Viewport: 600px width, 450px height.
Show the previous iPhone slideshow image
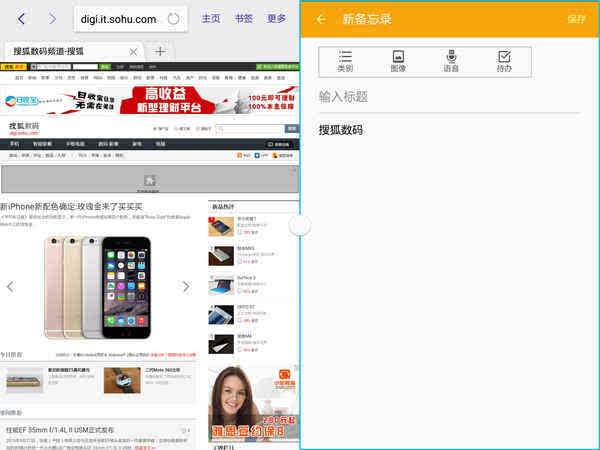point(11,286)
